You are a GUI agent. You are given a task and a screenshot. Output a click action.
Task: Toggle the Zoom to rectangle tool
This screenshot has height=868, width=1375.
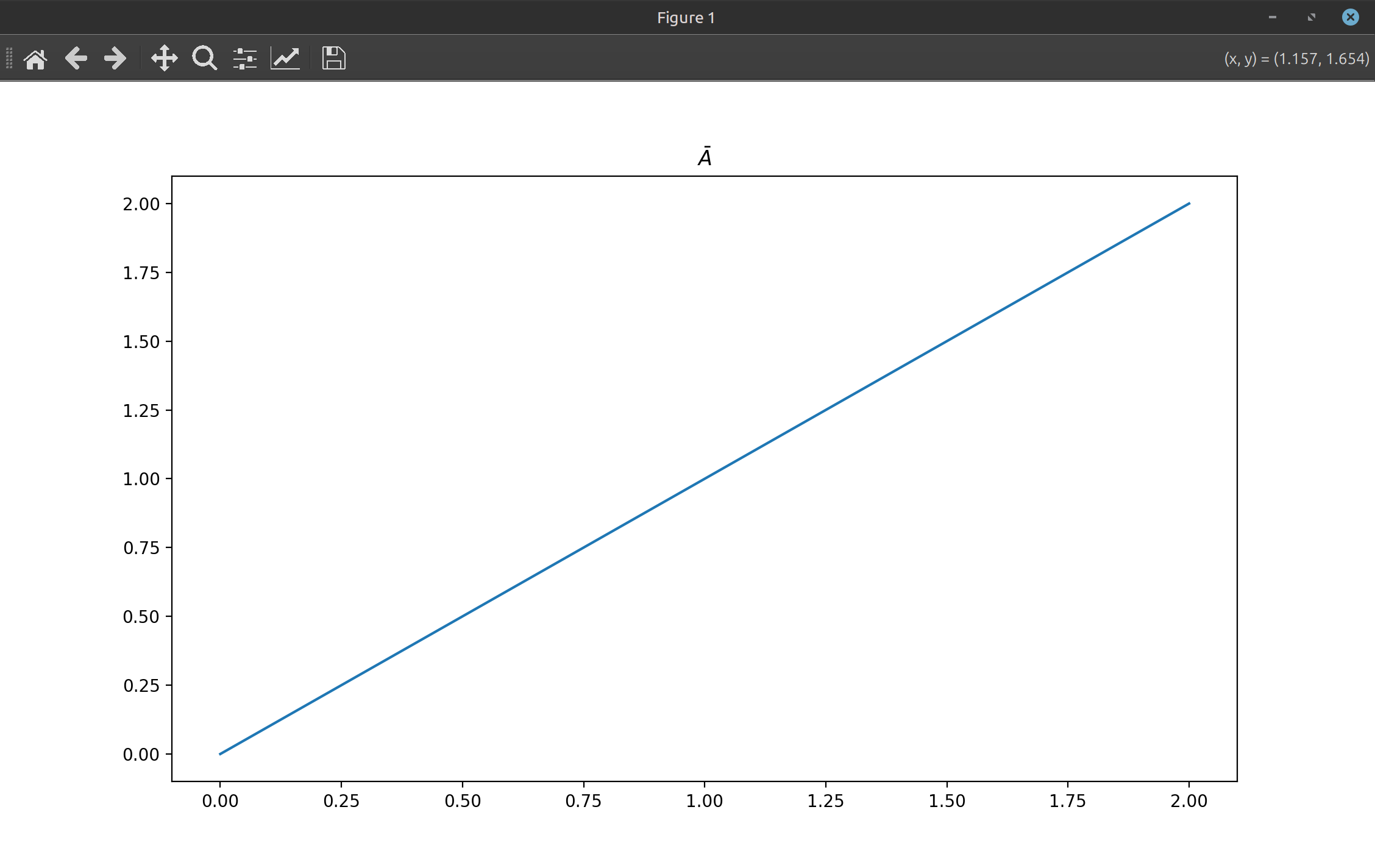coord(204,59)
